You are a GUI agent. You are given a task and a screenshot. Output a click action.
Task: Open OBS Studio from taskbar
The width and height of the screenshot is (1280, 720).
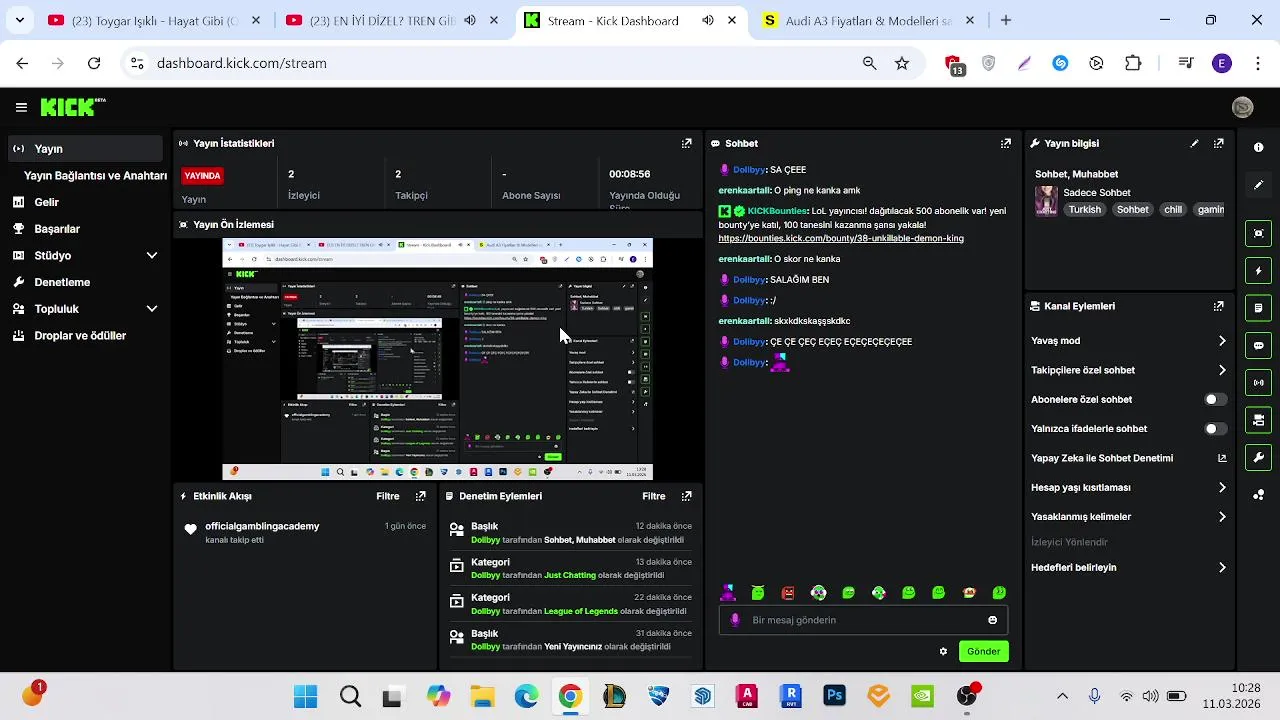click(966, 696)
